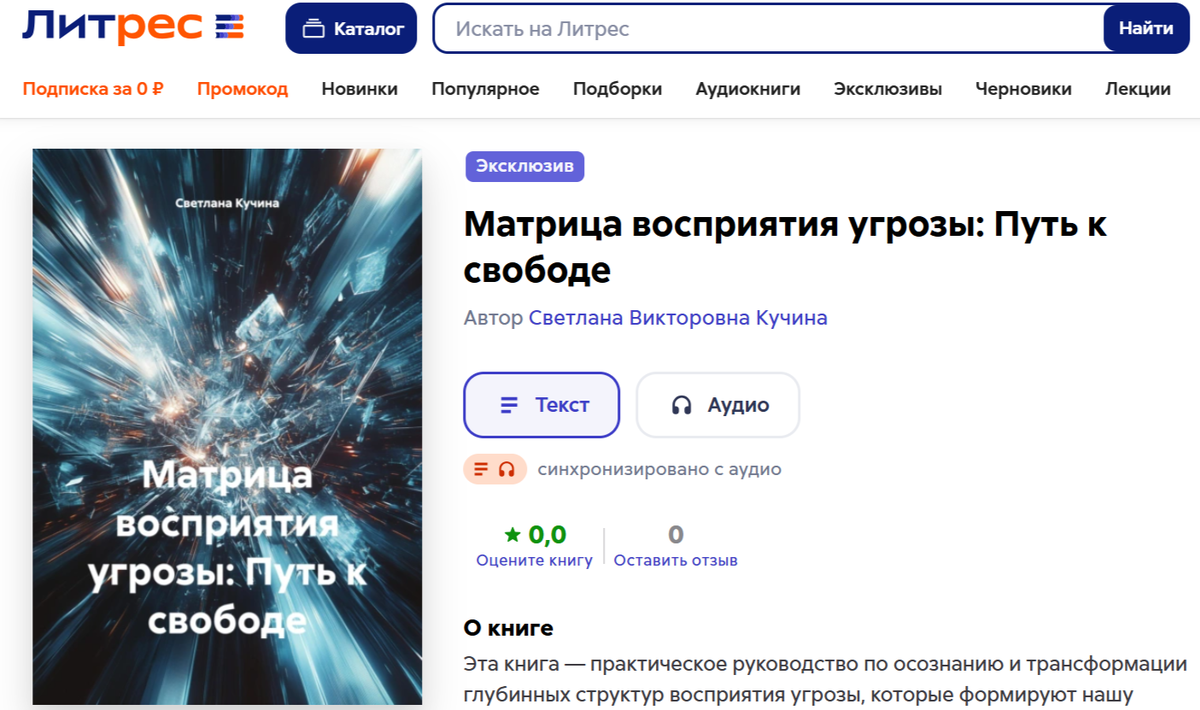Click the catalog grid icon on Каталог button

click(312, 28)
